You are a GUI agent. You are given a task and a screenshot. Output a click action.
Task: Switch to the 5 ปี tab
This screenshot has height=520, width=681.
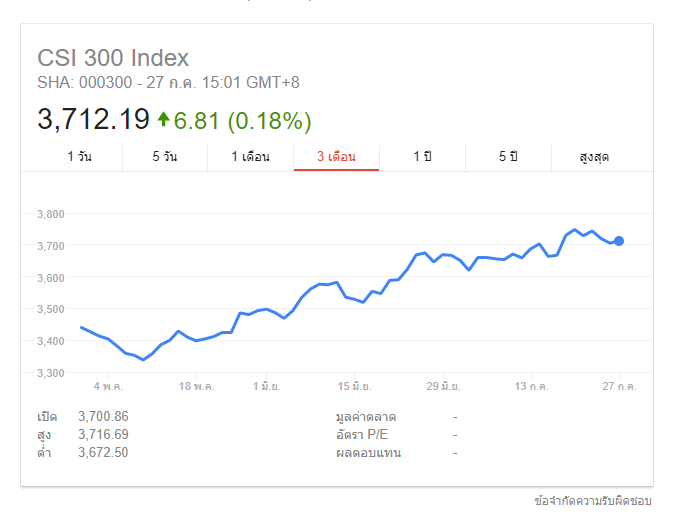coord(508,157)
